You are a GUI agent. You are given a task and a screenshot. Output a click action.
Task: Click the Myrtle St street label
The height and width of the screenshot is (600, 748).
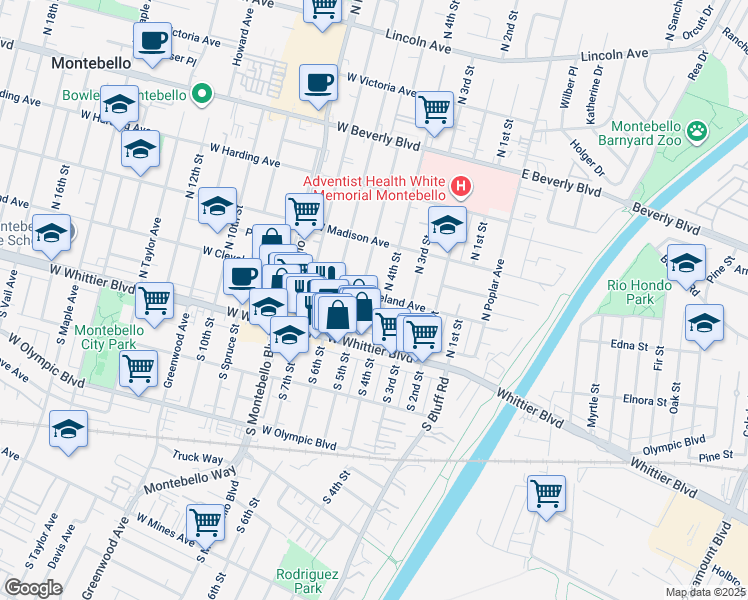(593, 405)
